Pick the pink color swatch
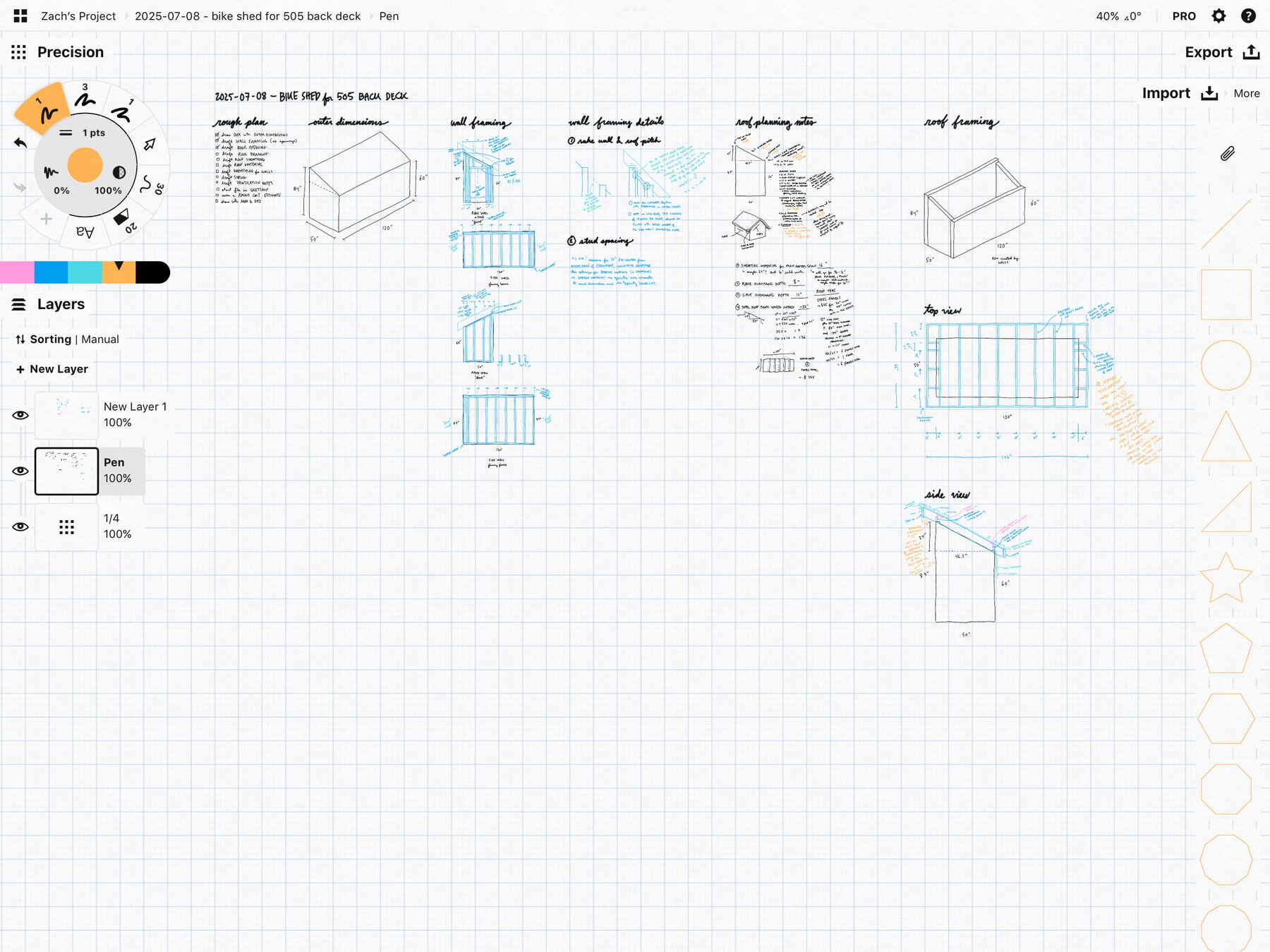 (17, 272)
